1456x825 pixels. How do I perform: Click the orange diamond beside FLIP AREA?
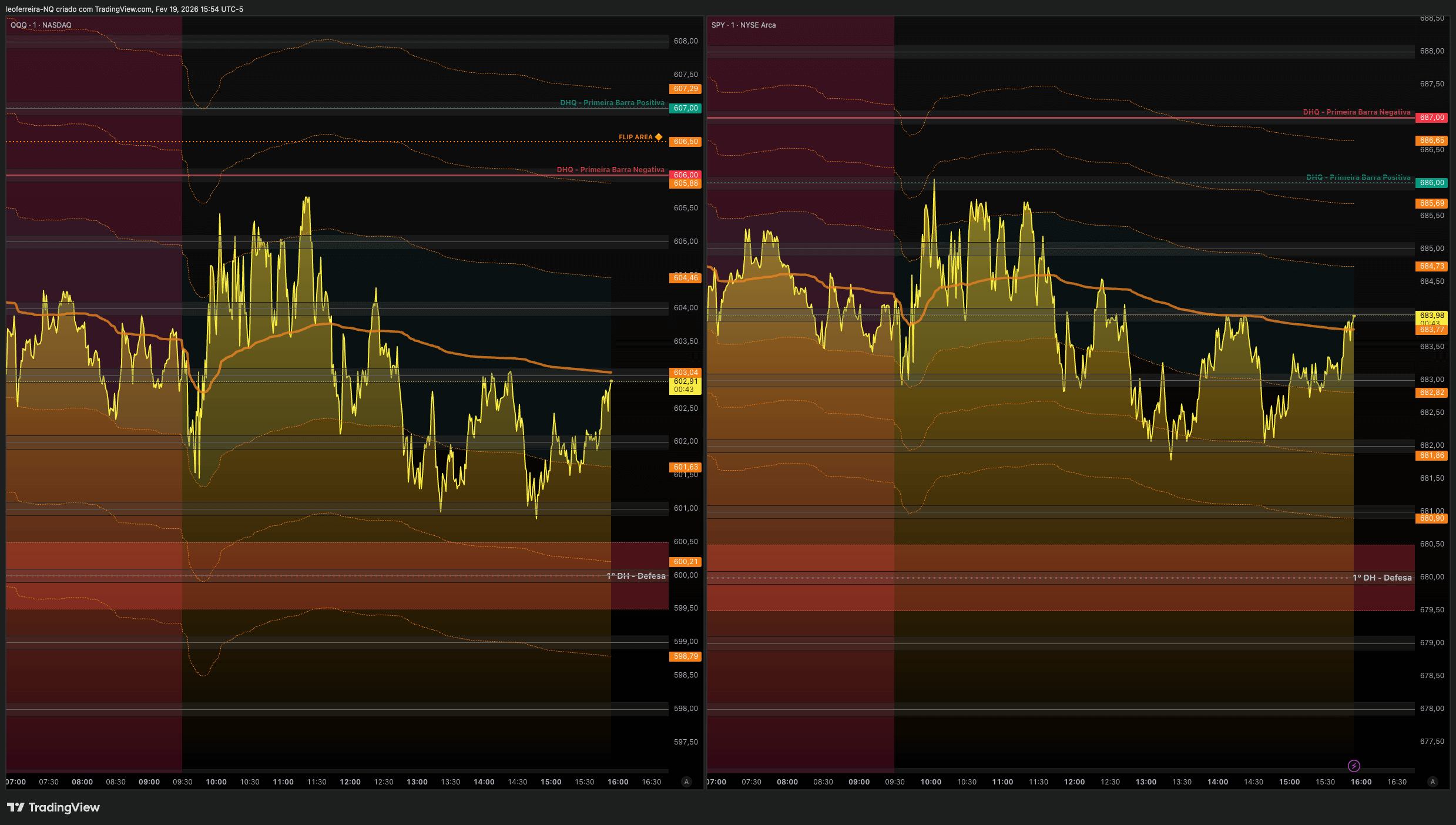[x=659, y=137]
